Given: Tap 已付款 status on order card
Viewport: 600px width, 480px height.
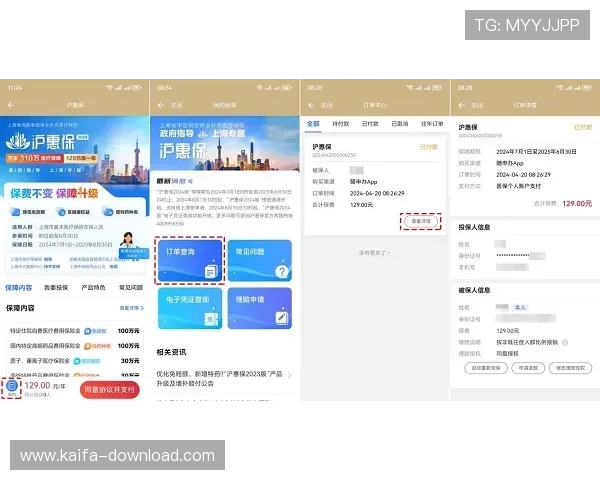Looking at the screenshot, I should [x=429, y=147].
